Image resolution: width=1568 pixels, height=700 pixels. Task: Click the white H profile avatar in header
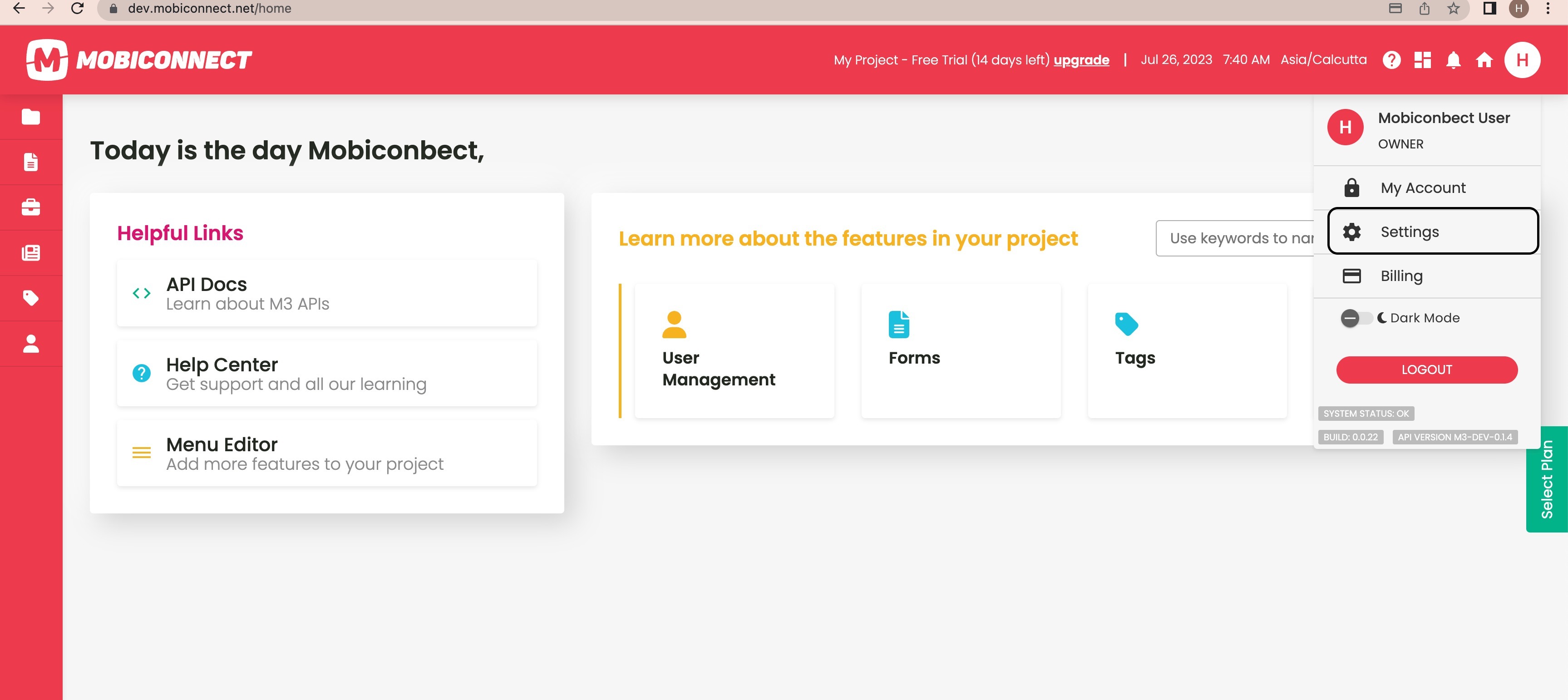[1522, 59]
